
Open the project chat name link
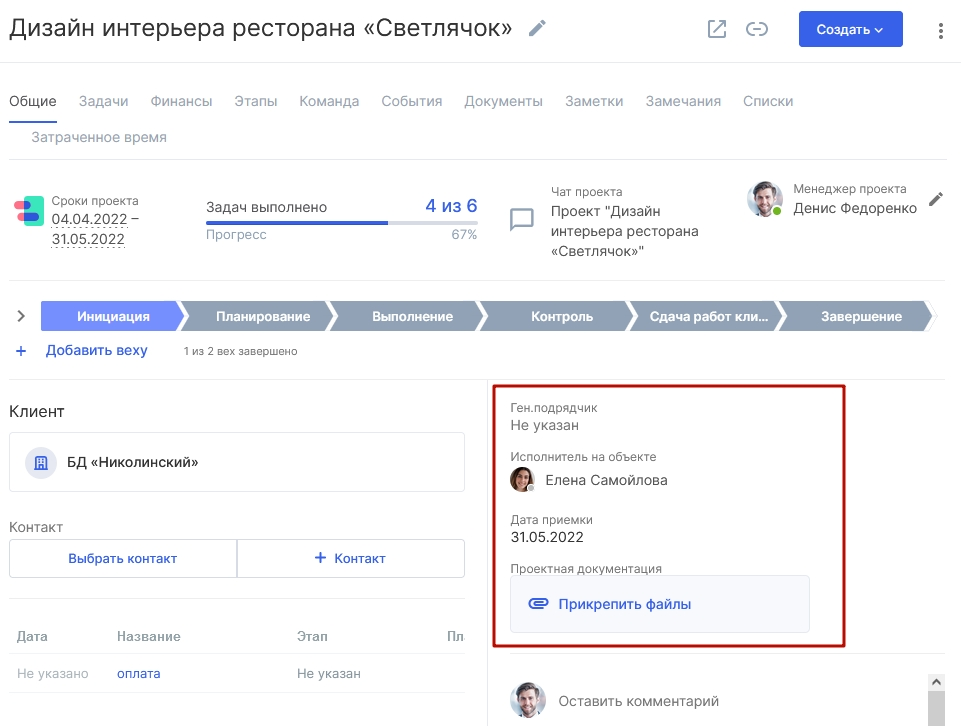point(625,231)
